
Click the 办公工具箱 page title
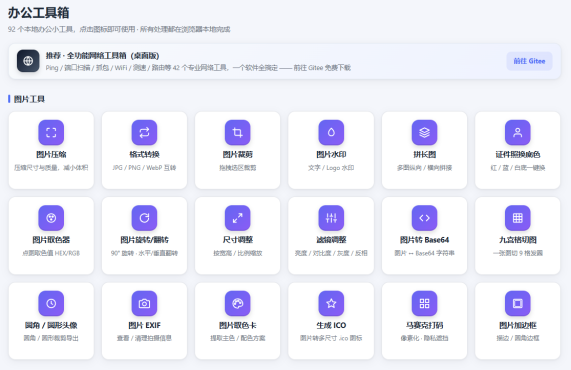point(39,13)
